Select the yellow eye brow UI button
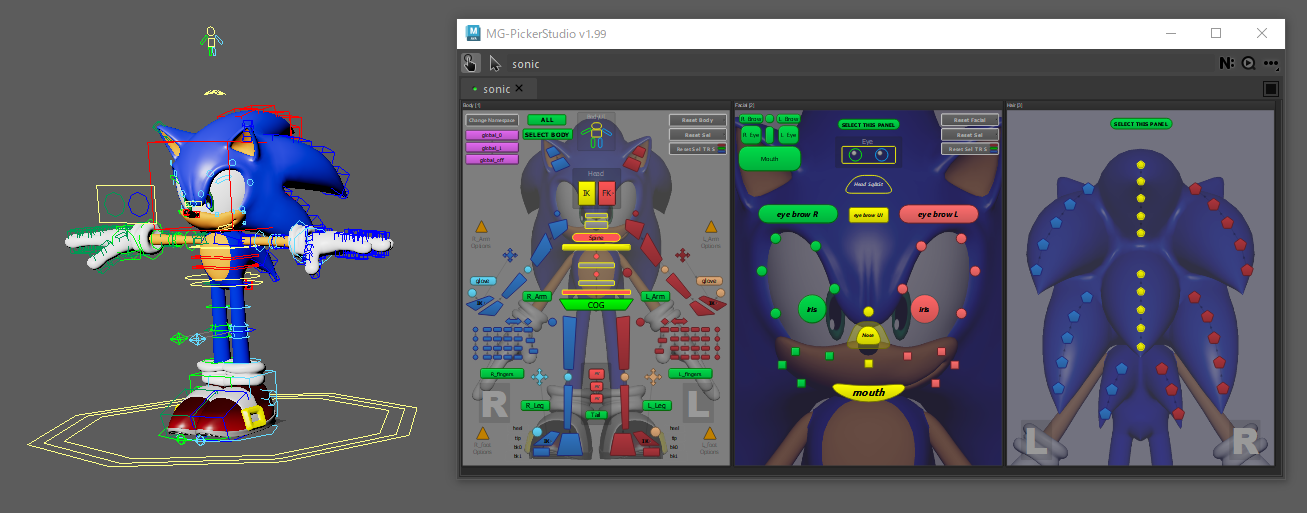The height and width of the screenshot is (513, 1307). coord(869,215)
